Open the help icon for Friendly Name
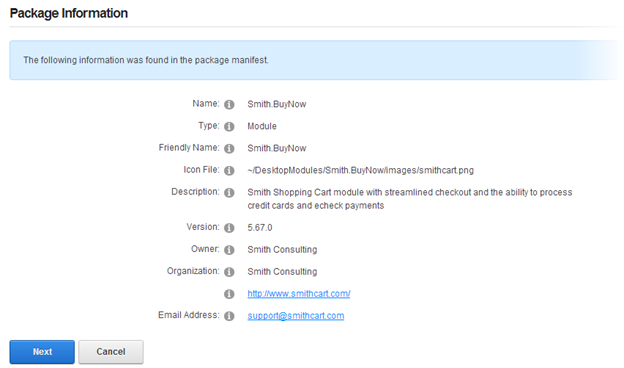The height and width of the screenshot is (368, 624). point(229,148)
